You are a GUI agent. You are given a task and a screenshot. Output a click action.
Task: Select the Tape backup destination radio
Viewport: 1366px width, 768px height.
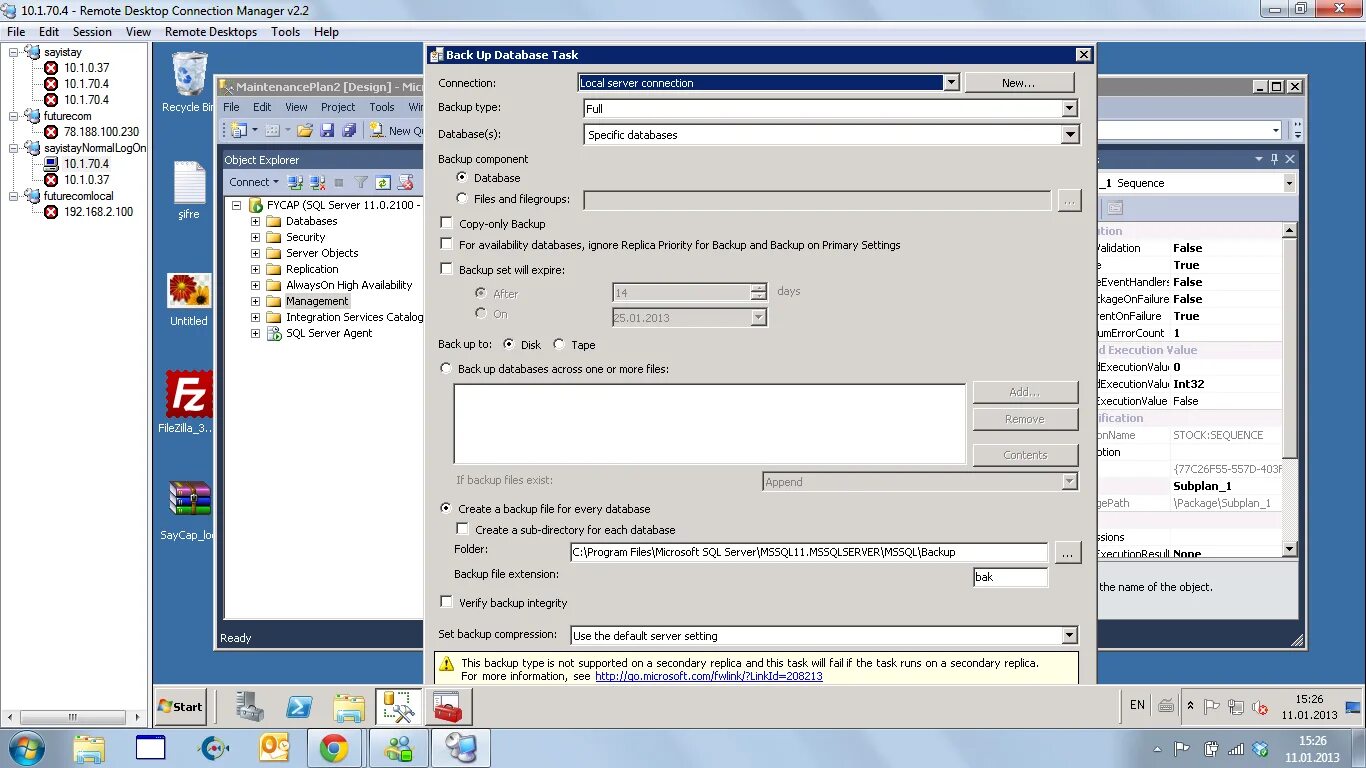point(559,344)
